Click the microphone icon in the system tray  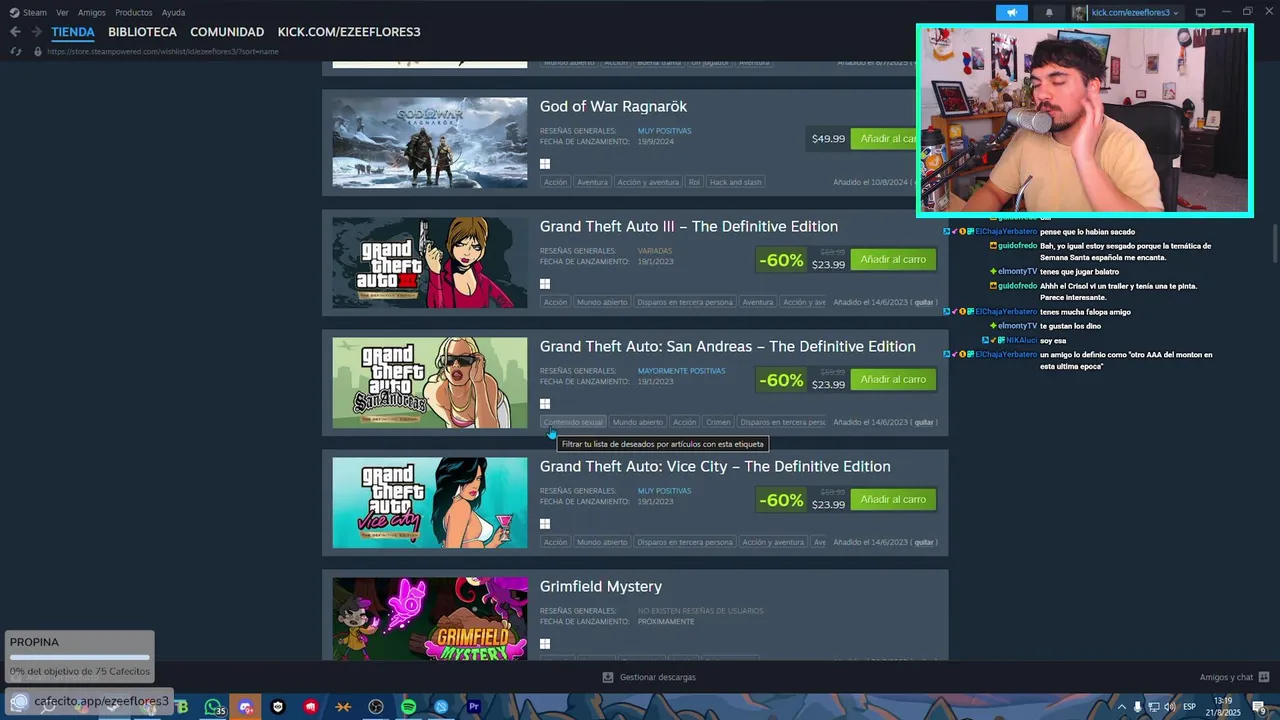(1137, 707)
